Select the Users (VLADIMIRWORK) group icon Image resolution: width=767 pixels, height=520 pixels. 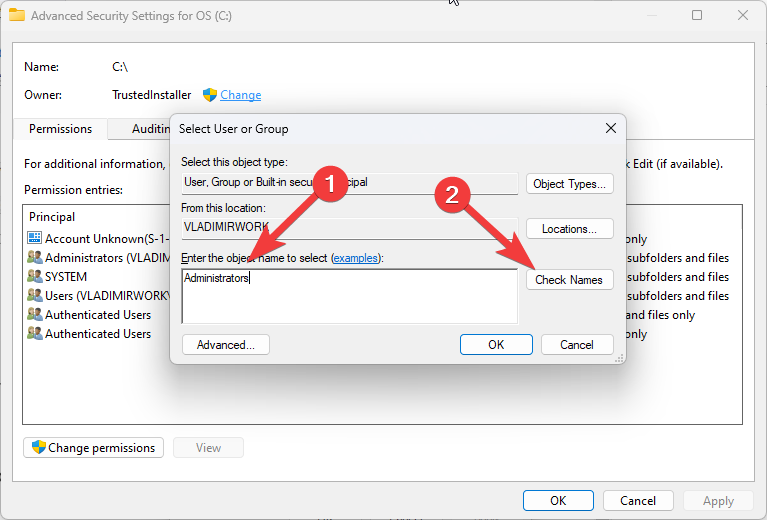[34, 296]
